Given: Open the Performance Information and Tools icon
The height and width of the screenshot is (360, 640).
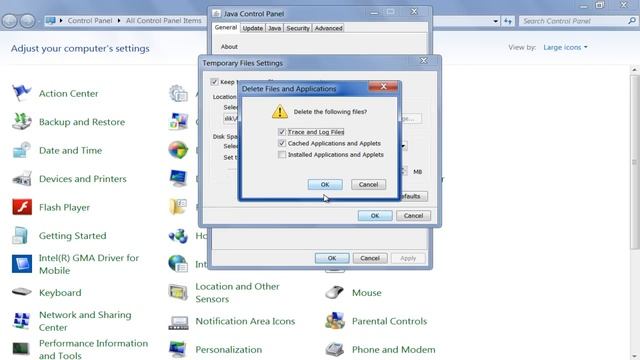Looking at the screenshot, I should tap(21, 349).
